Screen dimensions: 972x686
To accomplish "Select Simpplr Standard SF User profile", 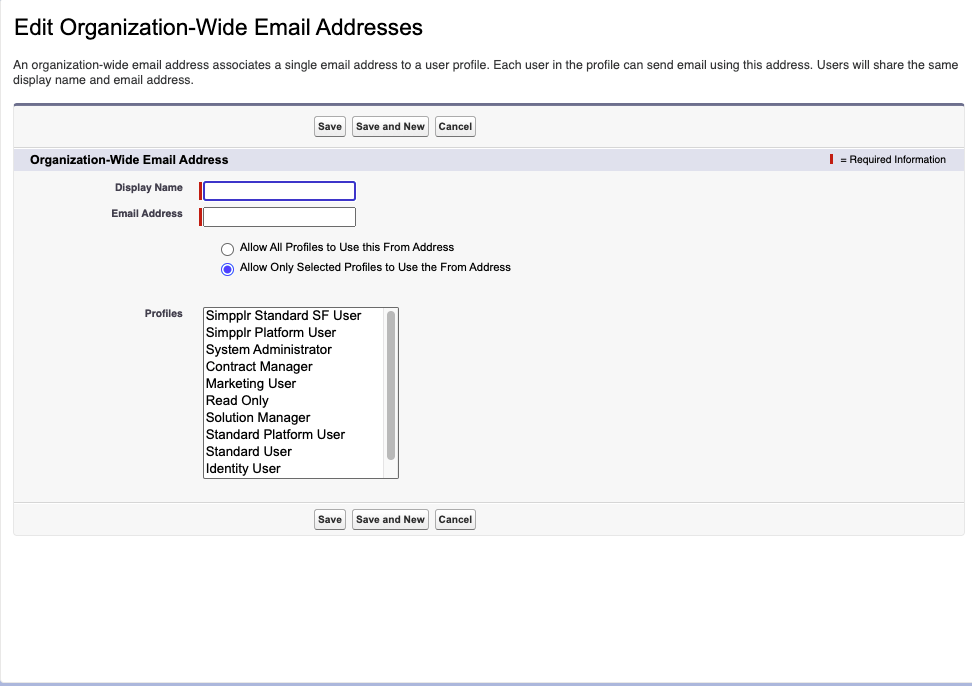I will [294, 316].
